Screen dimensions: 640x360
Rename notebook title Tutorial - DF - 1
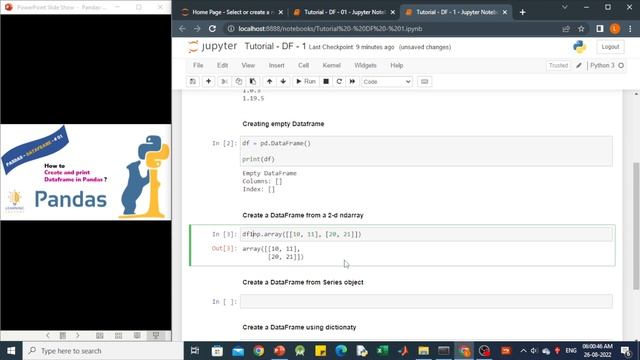click(275, 47)
